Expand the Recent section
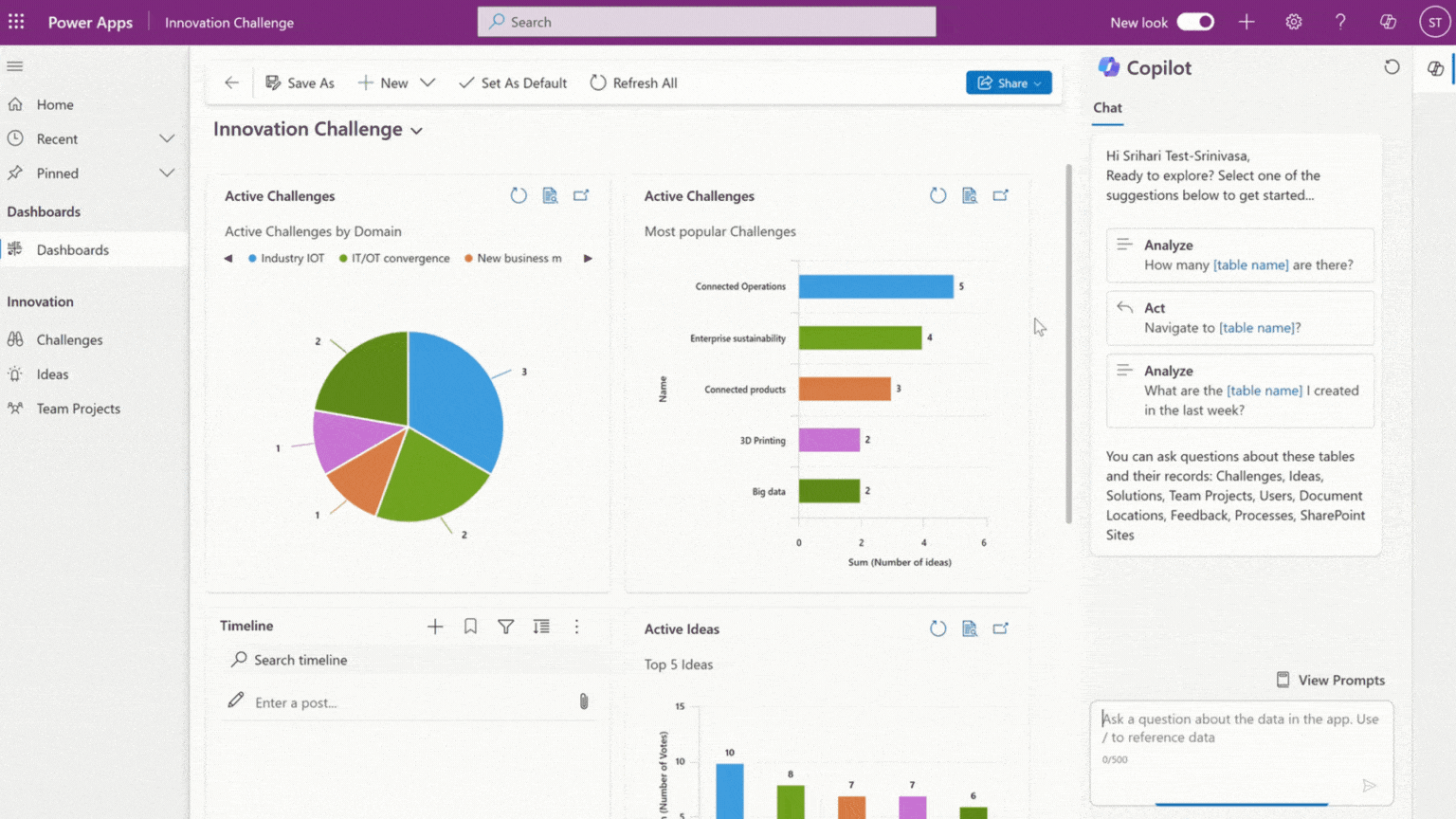This screenshot has width=1456, height=819. pos(167,138)
